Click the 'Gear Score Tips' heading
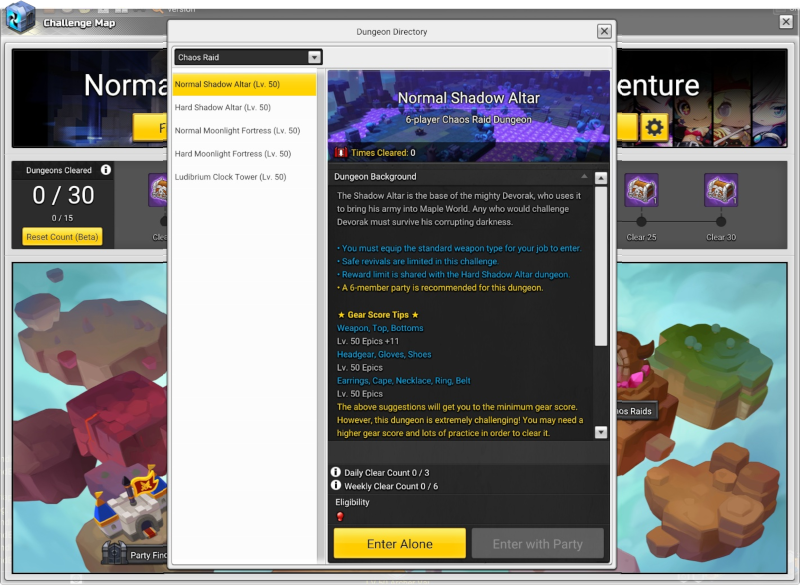800x585 pixels. [x=378, y=315]
